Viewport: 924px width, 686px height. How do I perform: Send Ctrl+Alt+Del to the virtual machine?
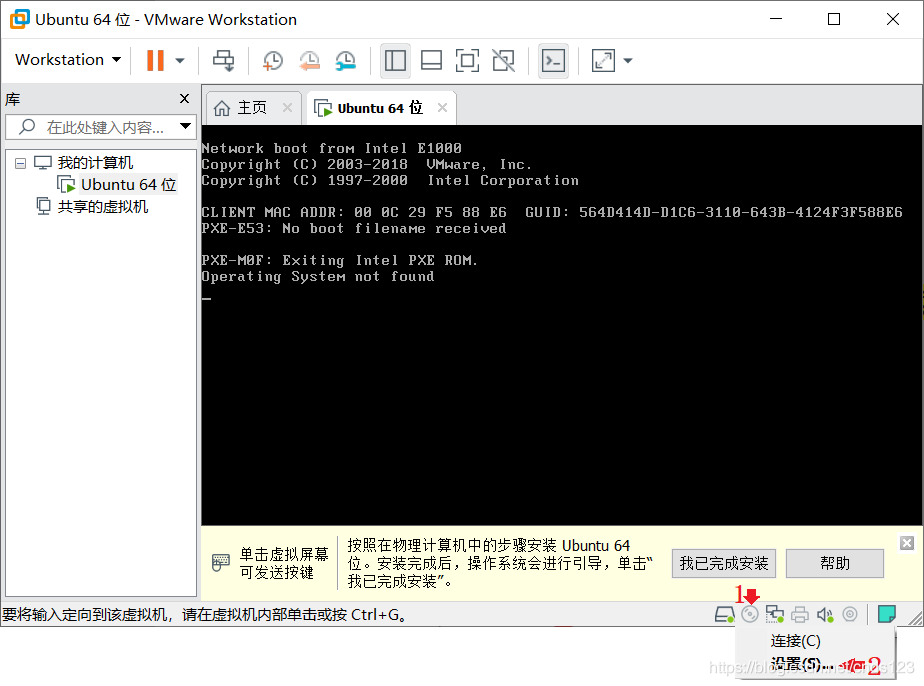pos(223,60)
